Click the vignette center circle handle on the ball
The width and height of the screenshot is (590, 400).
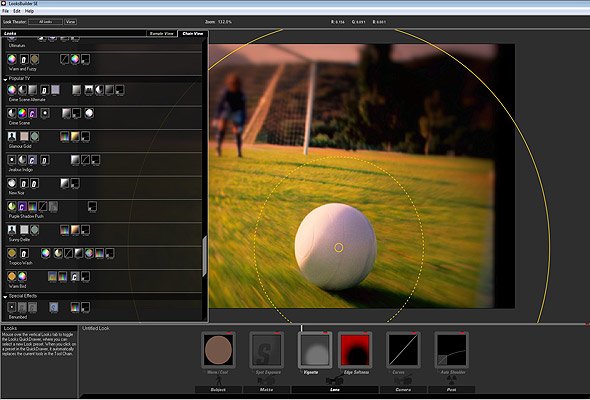point(339,247)
